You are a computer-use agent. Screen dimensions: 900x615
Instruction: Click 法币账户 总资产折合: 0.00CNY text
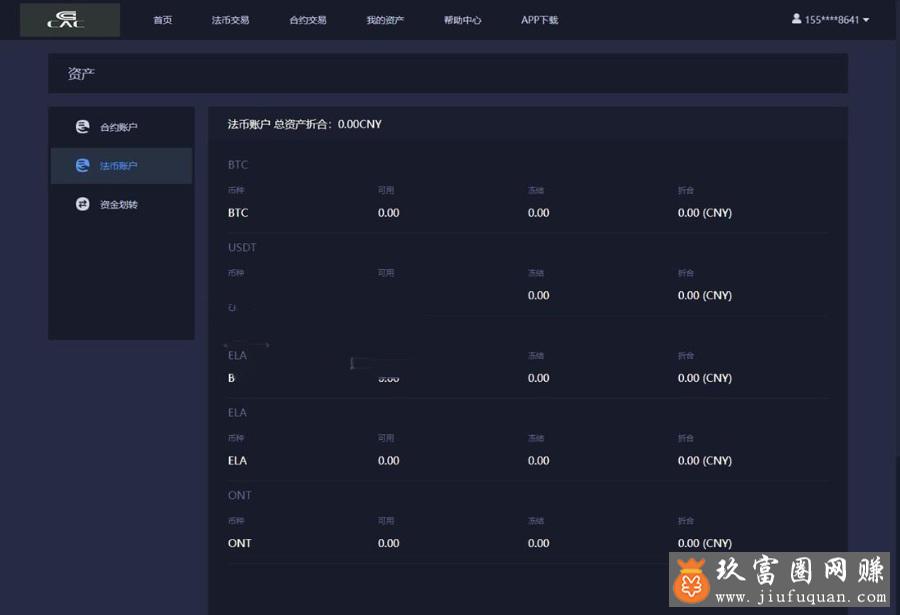point(304,124)
